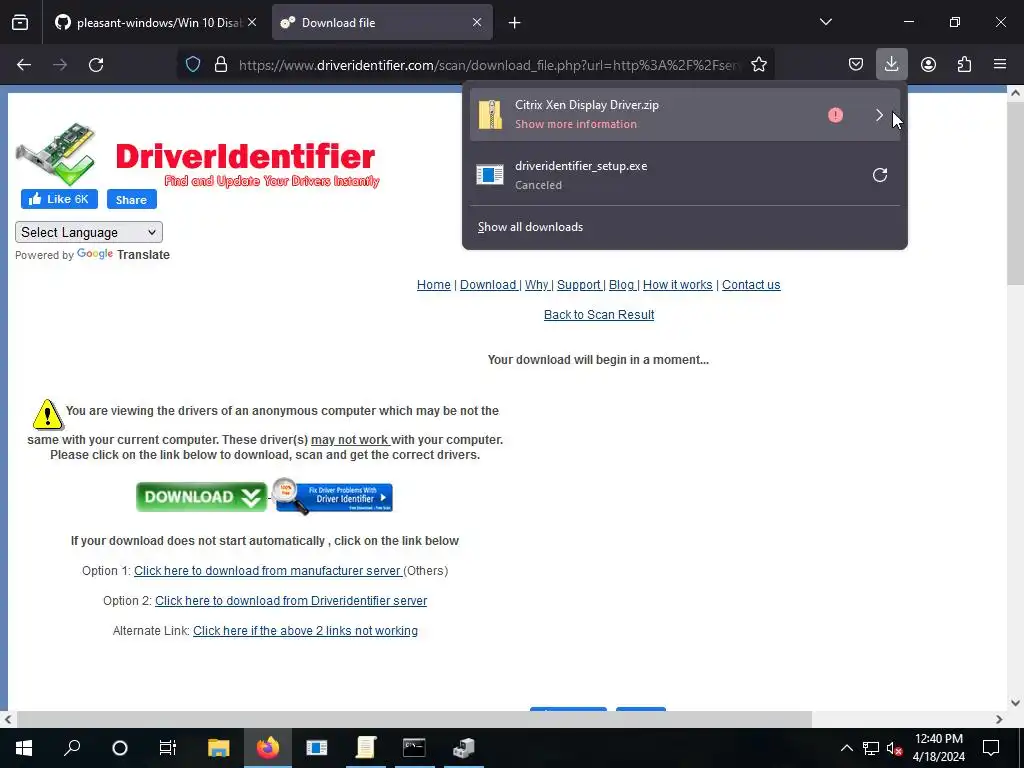Screen dimensions: 1024x768
Task: Open muted volume tray icon
Action: [x=894, y=748]
